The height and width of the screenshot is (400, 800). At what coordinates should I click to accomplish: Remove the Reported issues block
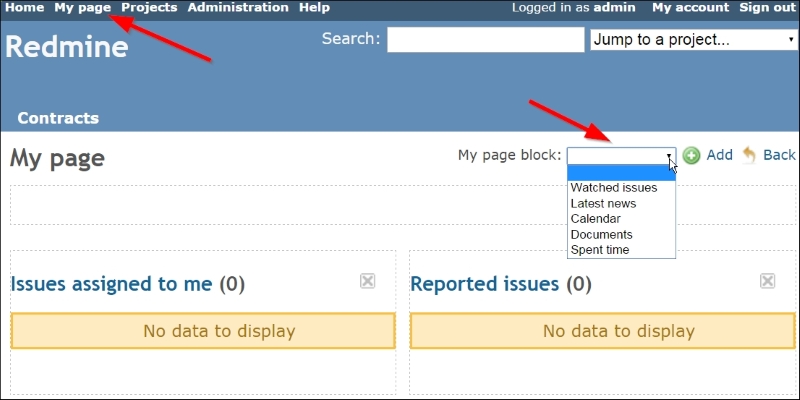click(767, 281)
